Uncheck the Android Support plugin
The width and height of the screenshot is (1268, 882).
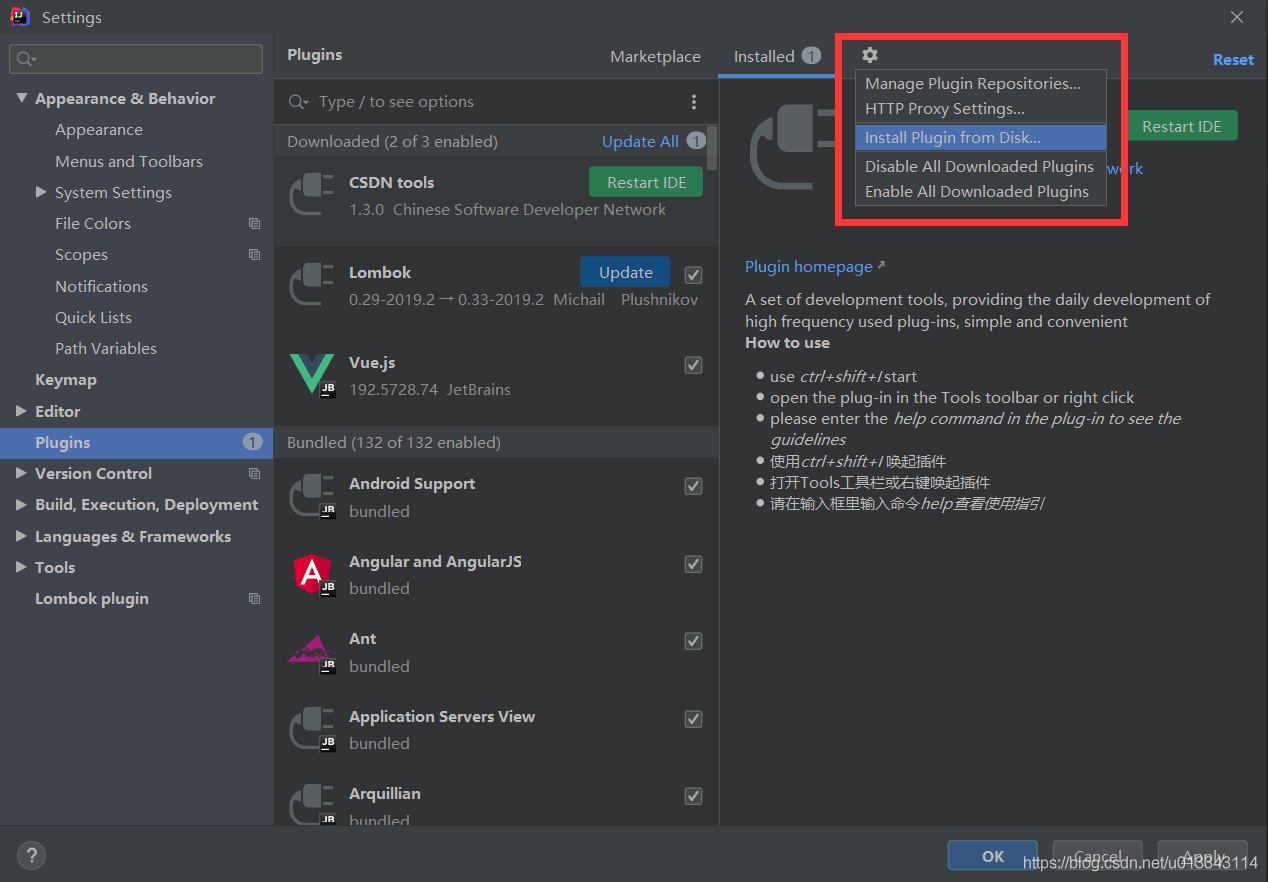(x=693, y=486)
